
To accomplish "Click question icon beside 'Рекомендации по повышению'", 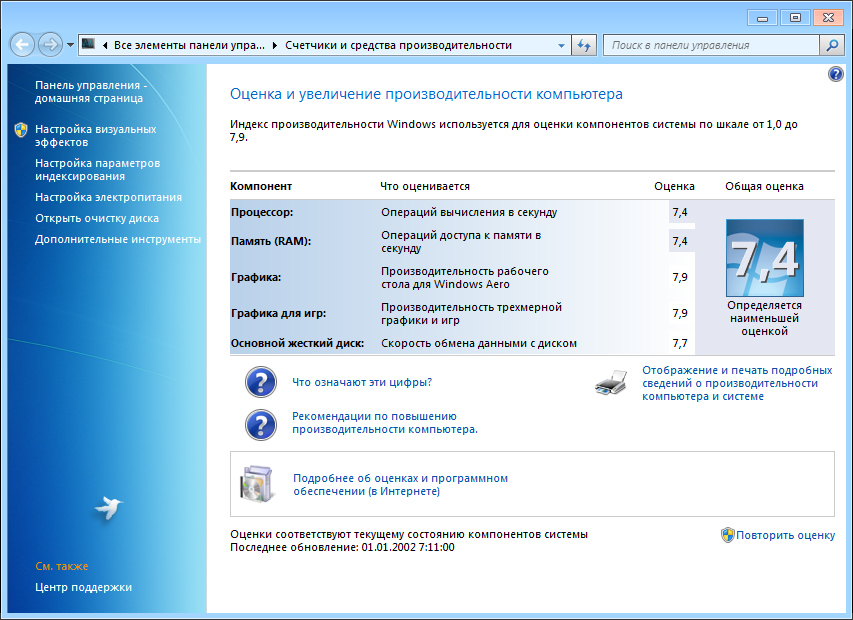I will point(261,425).
